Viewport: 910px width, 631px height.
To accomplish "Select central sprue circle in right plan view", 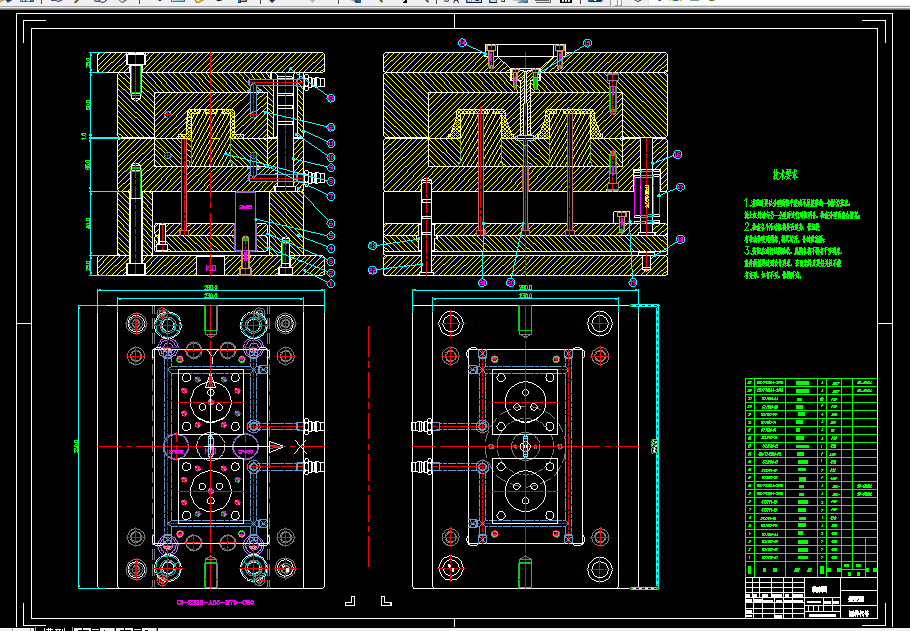I will [525, 446].
